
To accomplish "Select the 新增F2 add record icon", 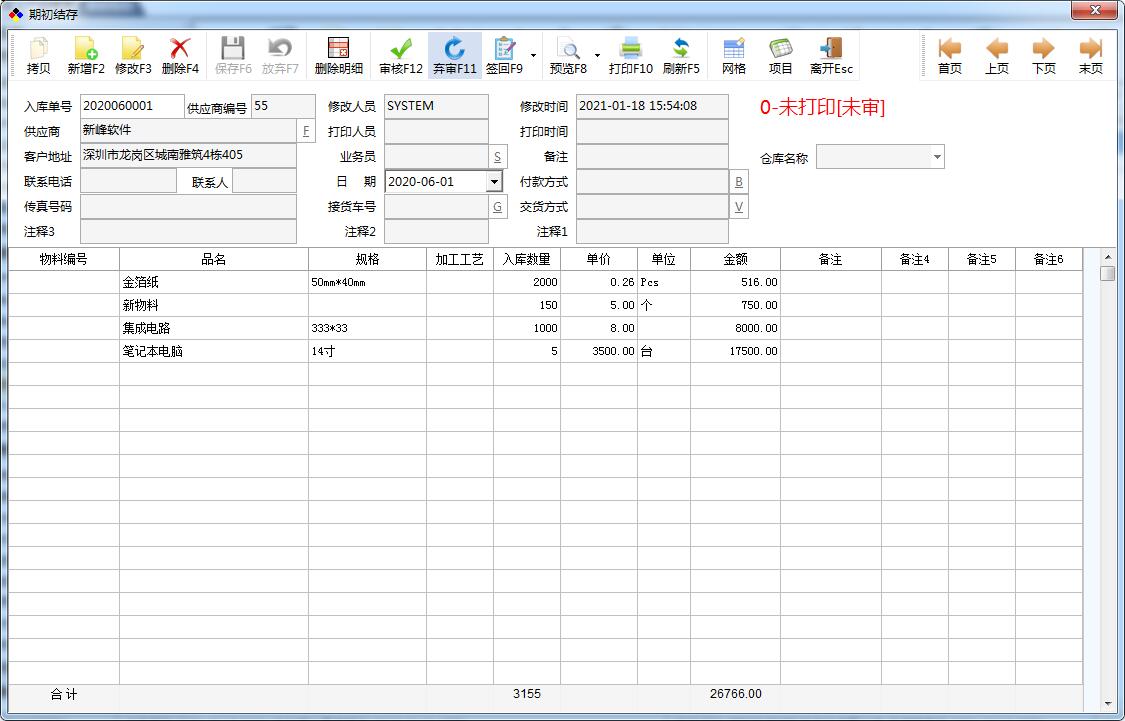I will pyautogui.click(x=85, y=55).
